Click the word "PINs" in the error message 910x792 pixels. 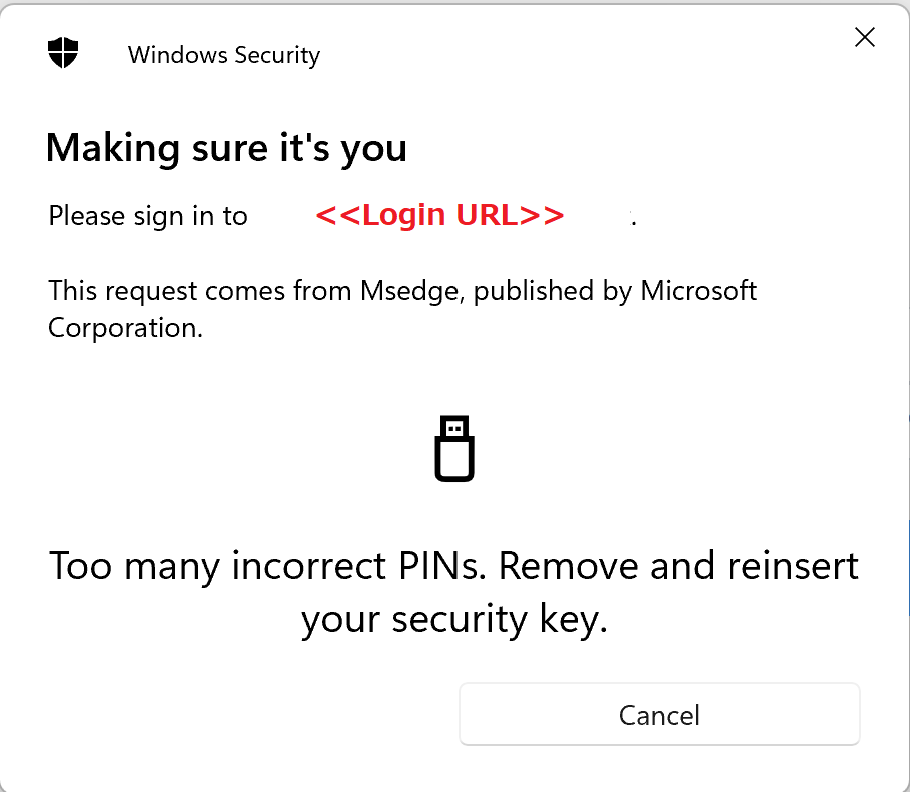442,566
